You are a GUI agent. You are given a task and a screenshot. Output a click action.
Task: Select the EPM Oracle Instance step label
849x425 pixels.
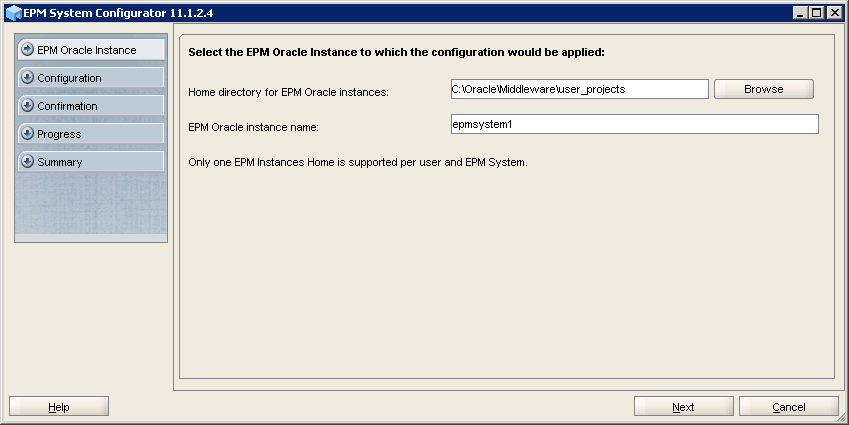(x=87, y=50)
